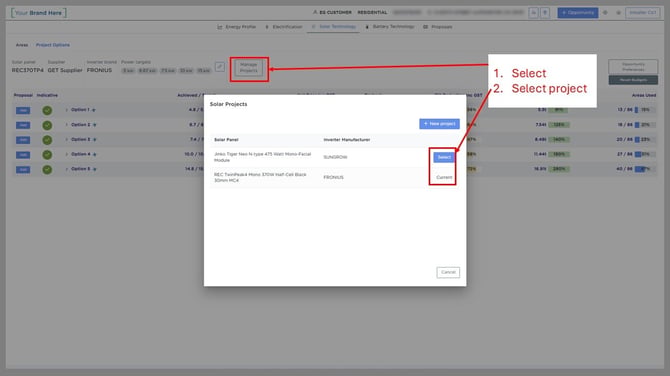
Task: Cancel the Solar Projects dialog
Action: click(448, 272)
